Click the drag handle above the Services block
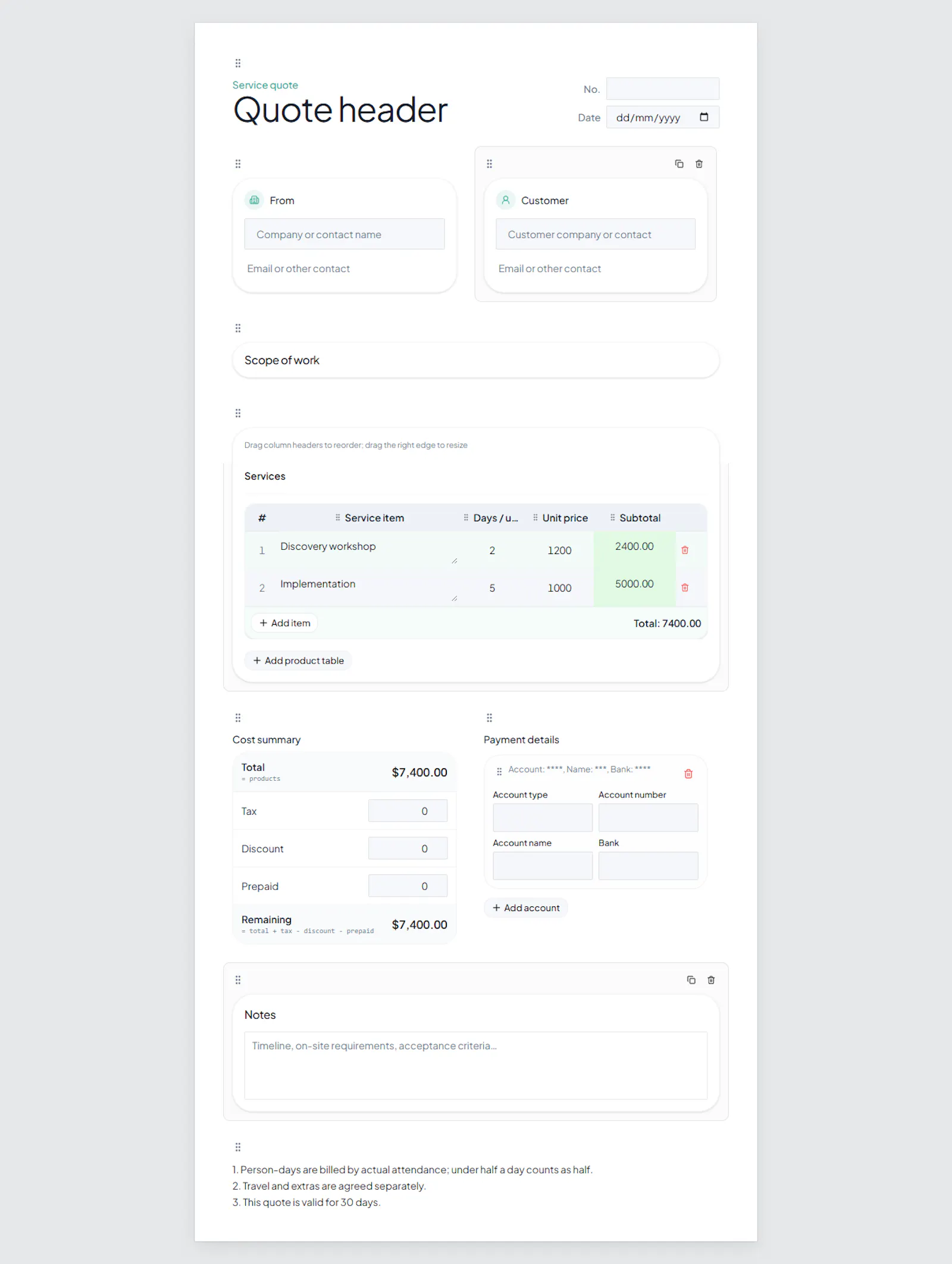Image resolution: width=952 pixels, height=1264 pixels. tap(238, 413)
